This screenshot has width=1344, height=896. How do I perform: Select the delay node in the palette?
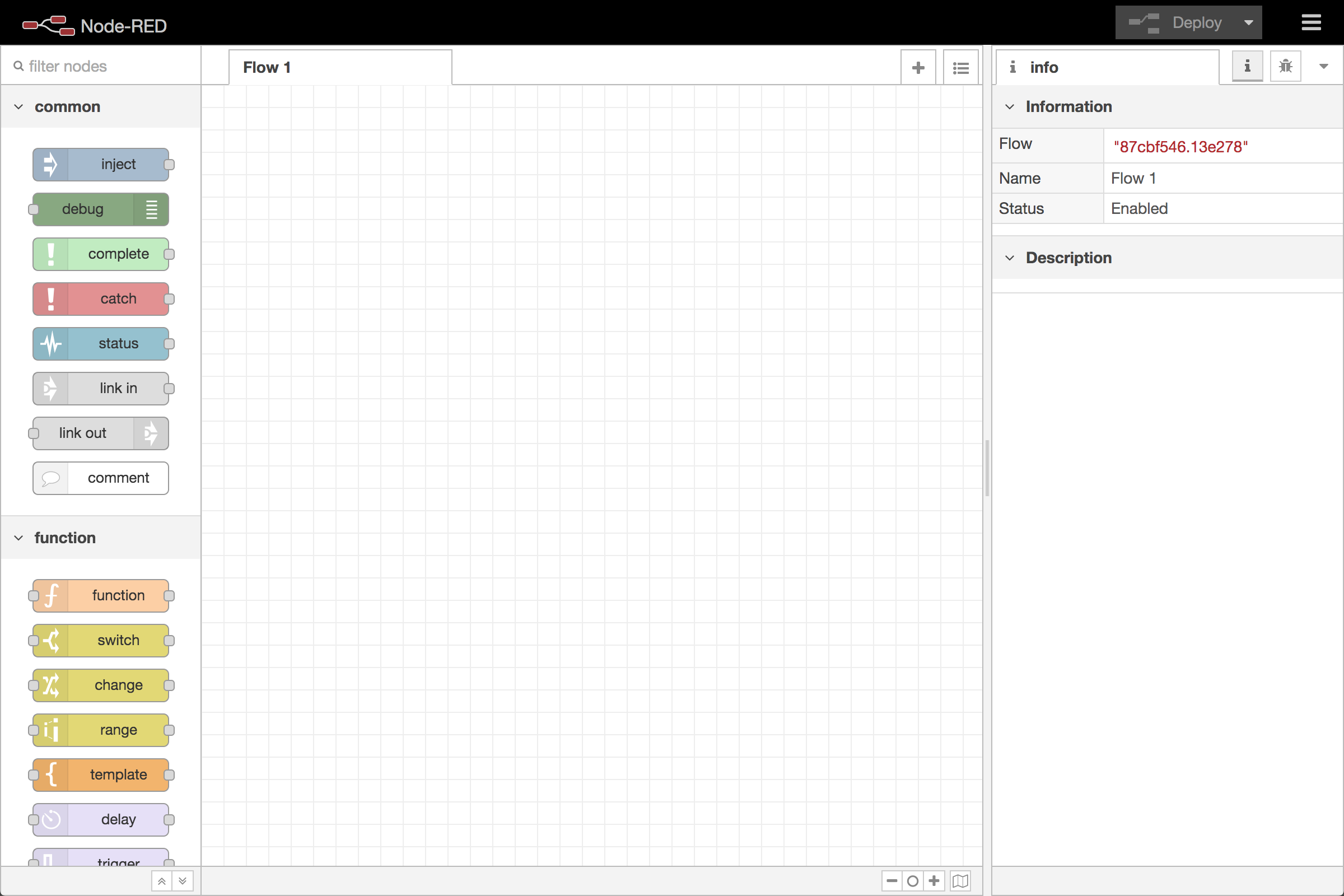click(101, 819)
